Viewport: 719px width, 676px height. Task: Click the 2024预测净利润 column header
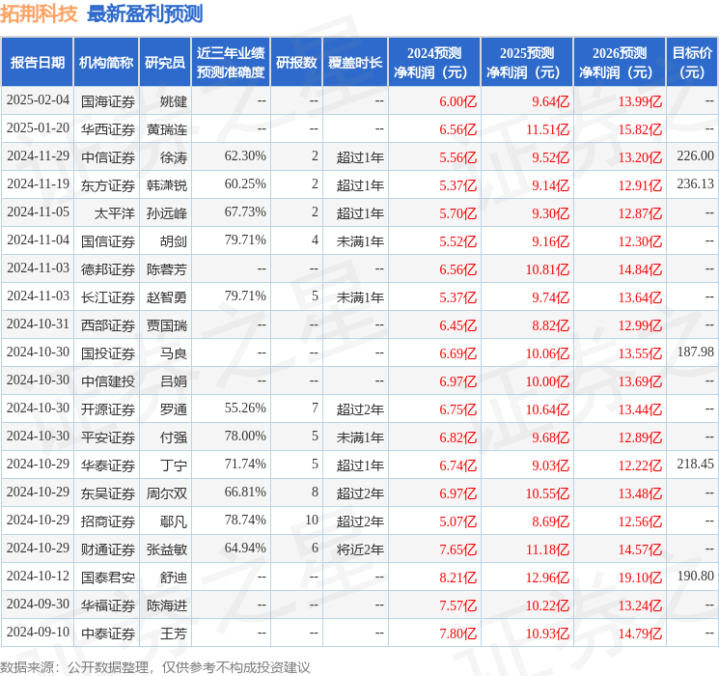(x=434, y=62)
